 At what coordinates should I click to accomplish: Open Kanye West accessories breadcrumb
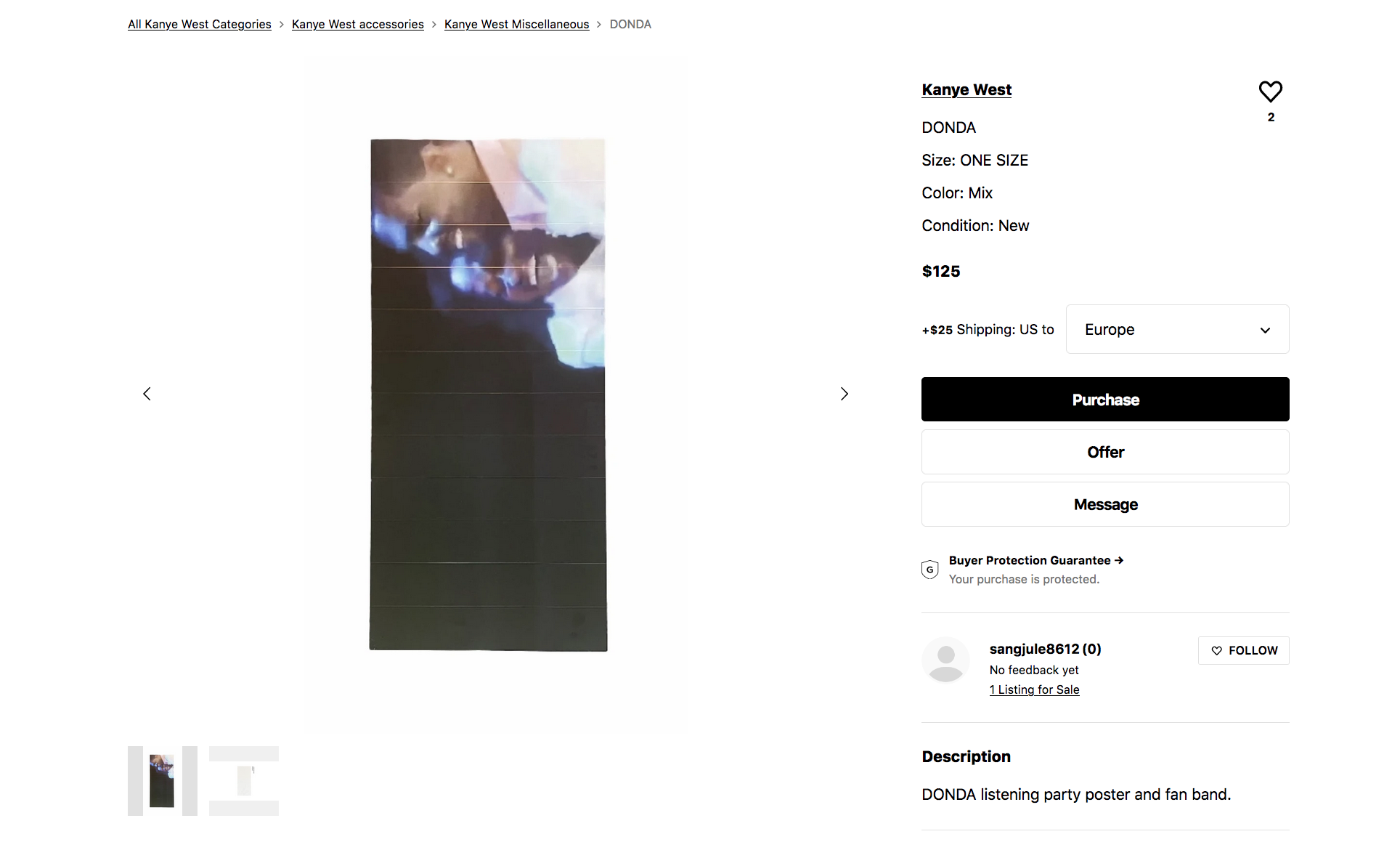[358, 24]
